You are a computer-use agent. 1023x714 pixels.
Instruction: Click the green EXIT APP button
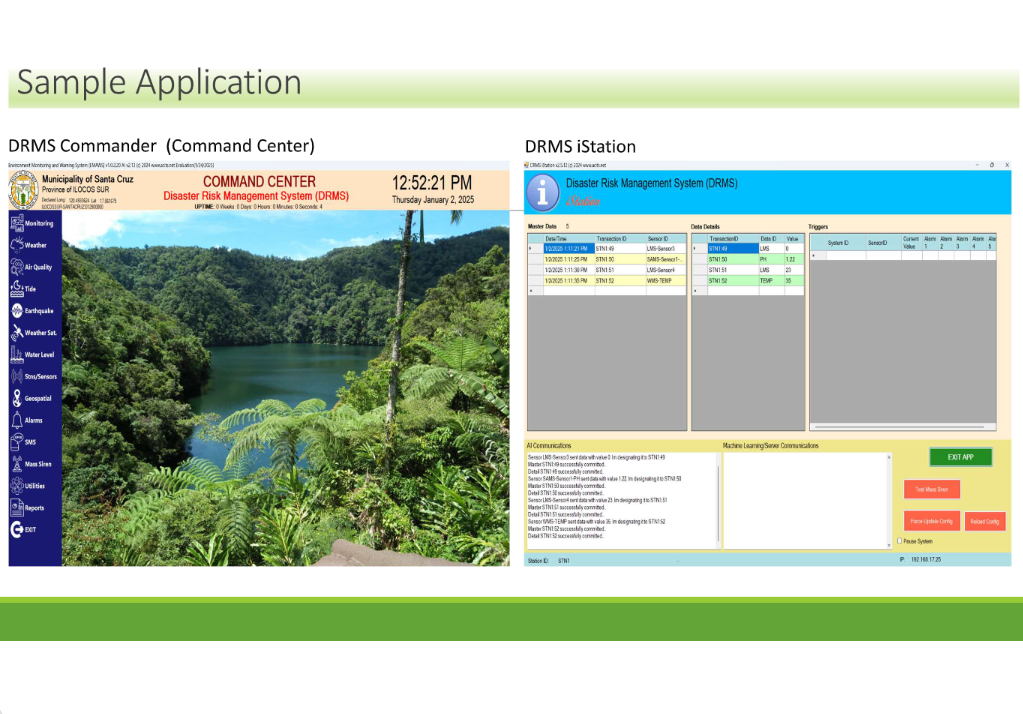click(x=960, y=457)
